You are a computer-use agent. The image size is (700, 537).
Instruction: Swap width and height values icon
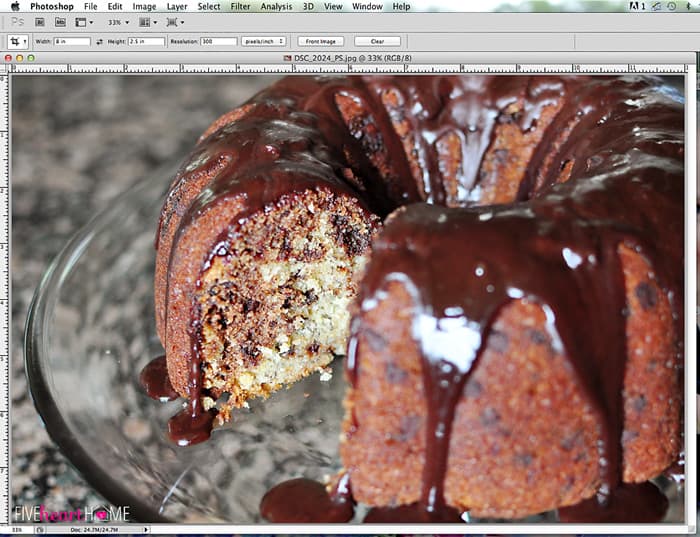[99, 42]
